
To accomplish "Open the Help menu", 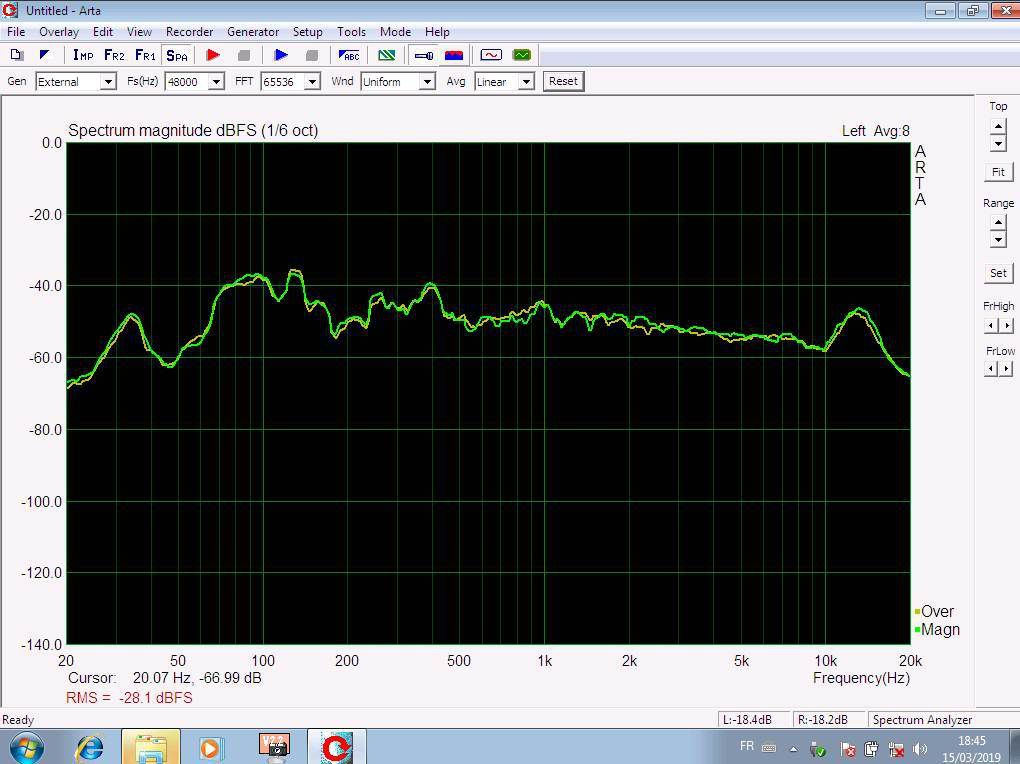I will click(437, 32).
